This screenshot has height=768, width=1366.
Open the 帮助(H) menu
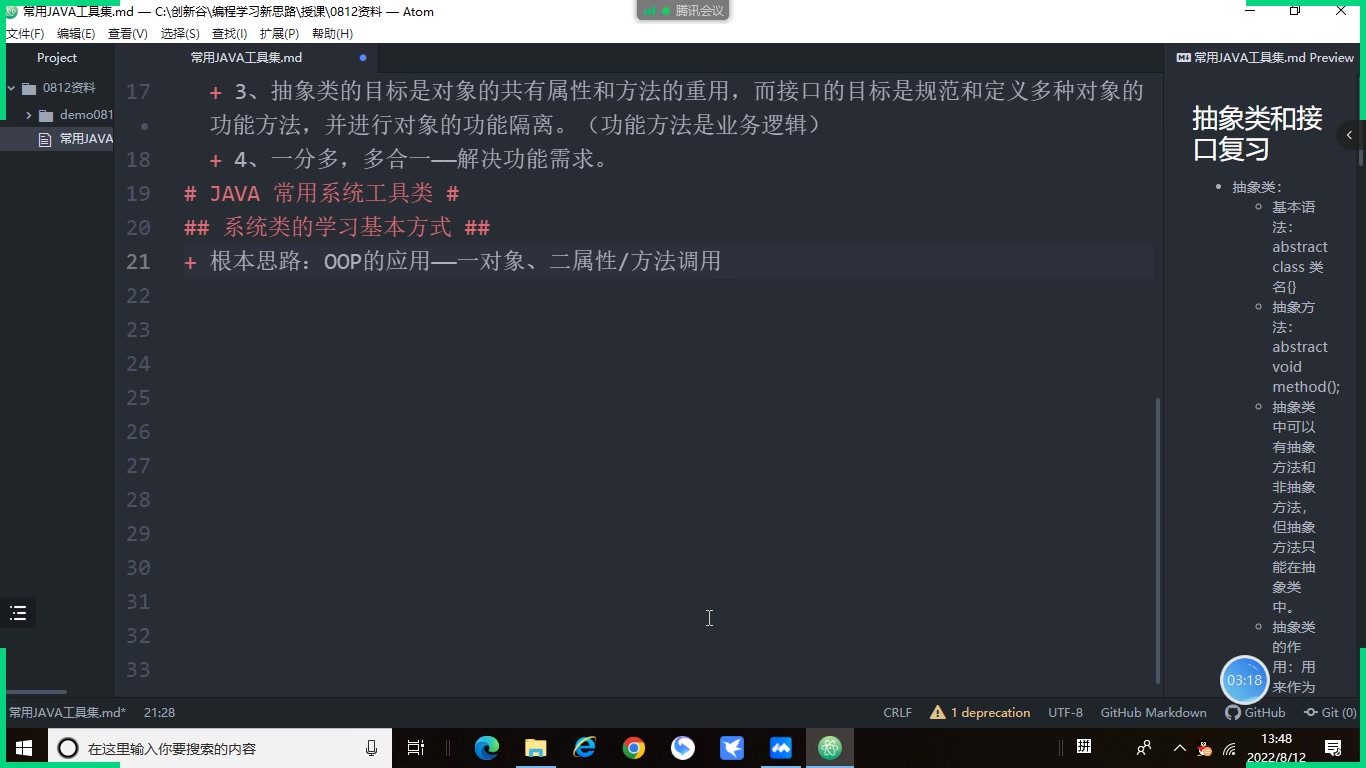(x=332, y=33)
